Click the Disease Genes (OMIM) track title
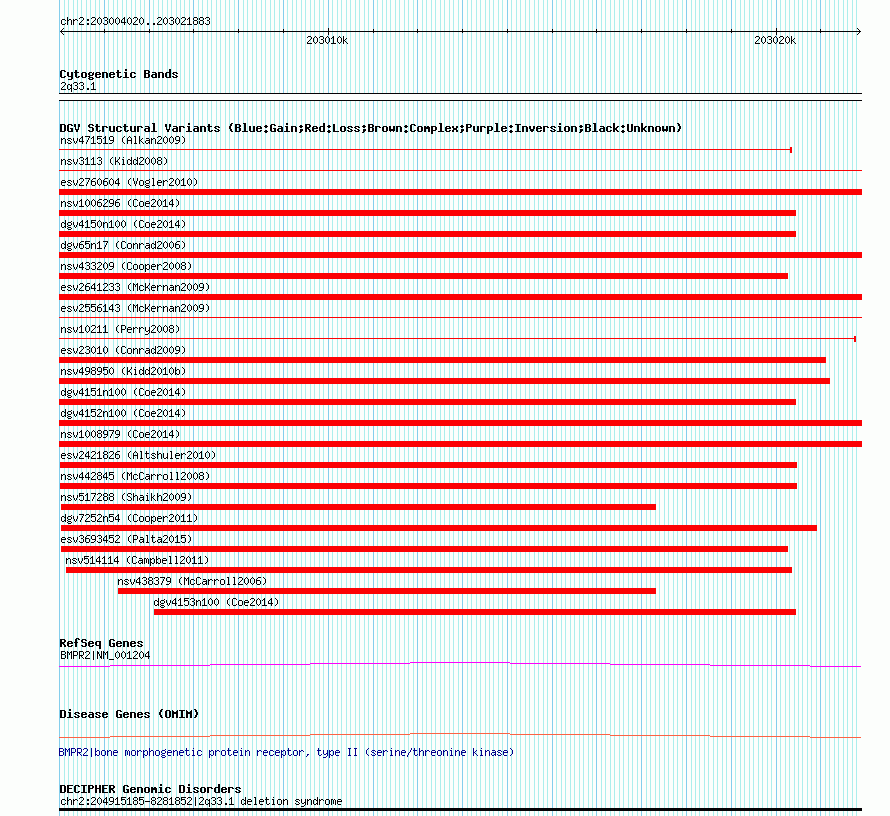The image size is (890, 816). [129, 714]
